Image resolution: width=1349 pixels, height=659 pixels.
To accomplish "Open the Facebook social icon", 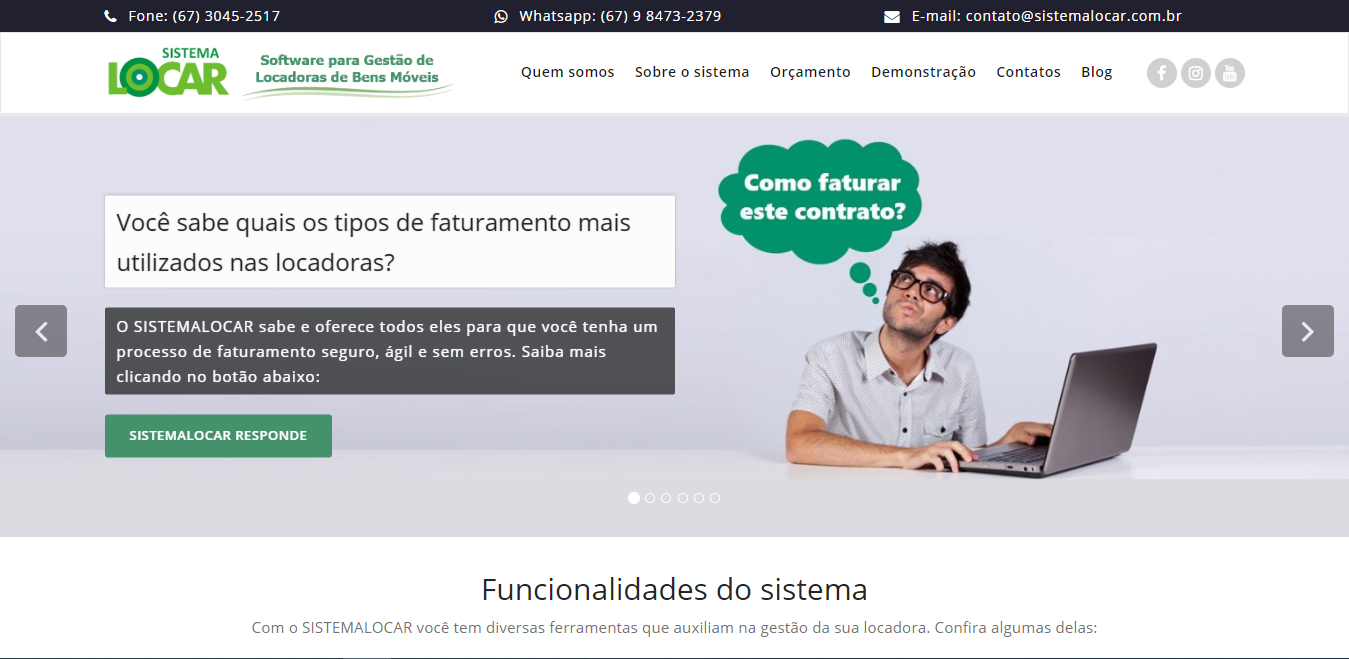I will pyautogui.click(x=1161, y=73).
